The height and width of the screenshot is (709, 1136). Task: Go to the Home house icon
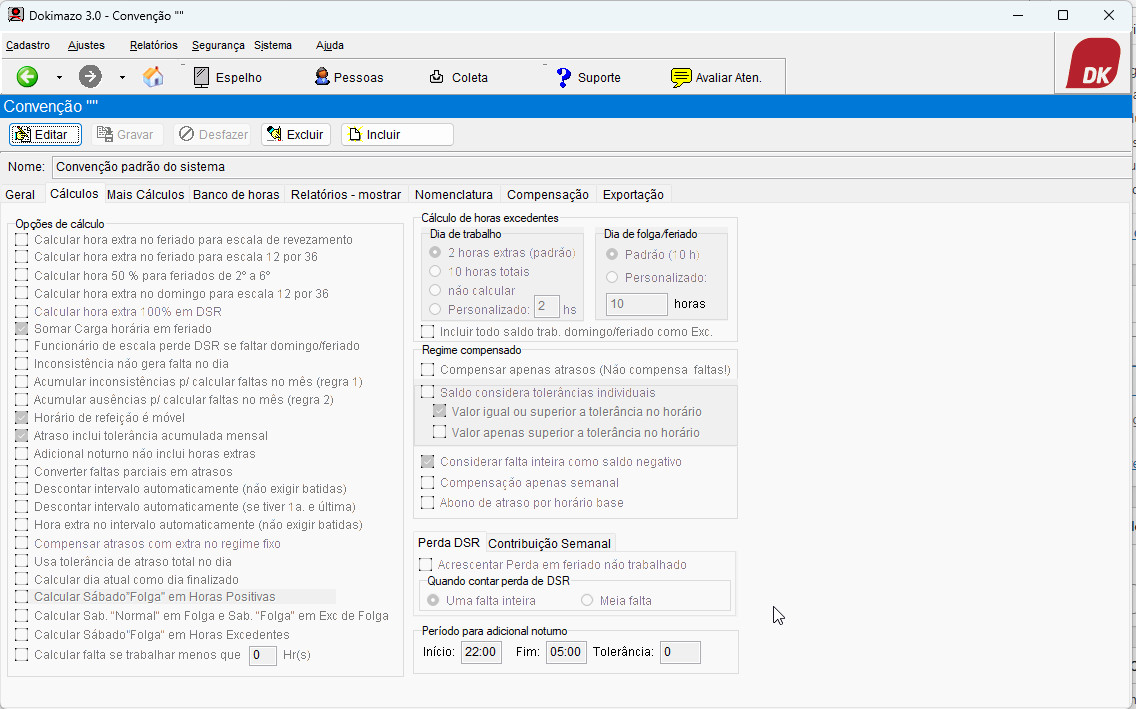(153, 77)
